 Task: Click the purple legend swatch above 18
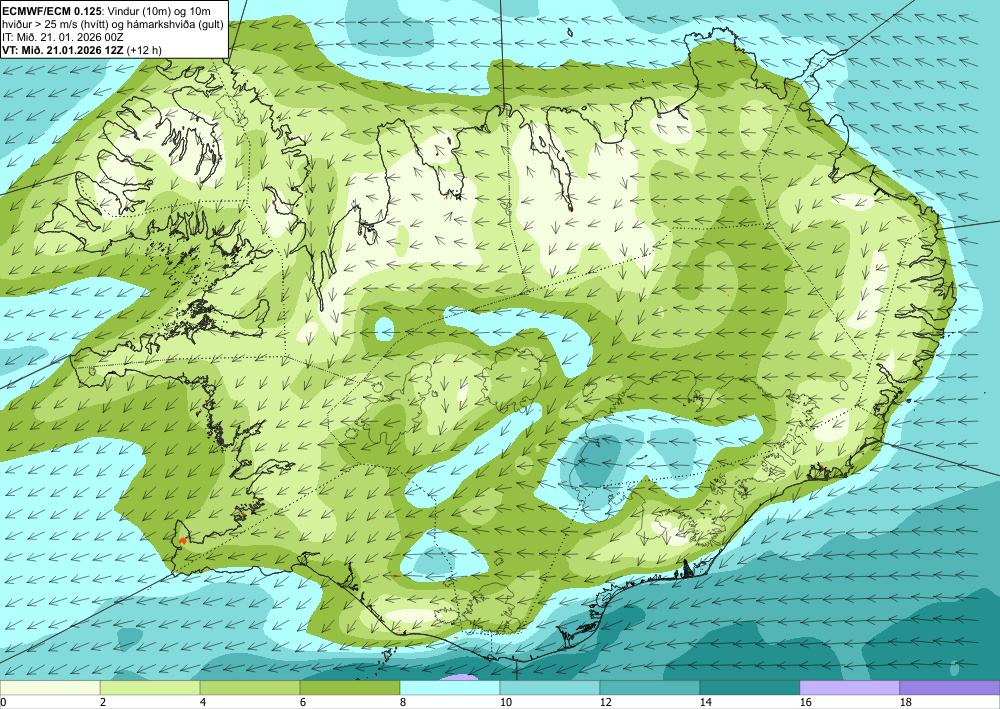(x=950, y=688)
